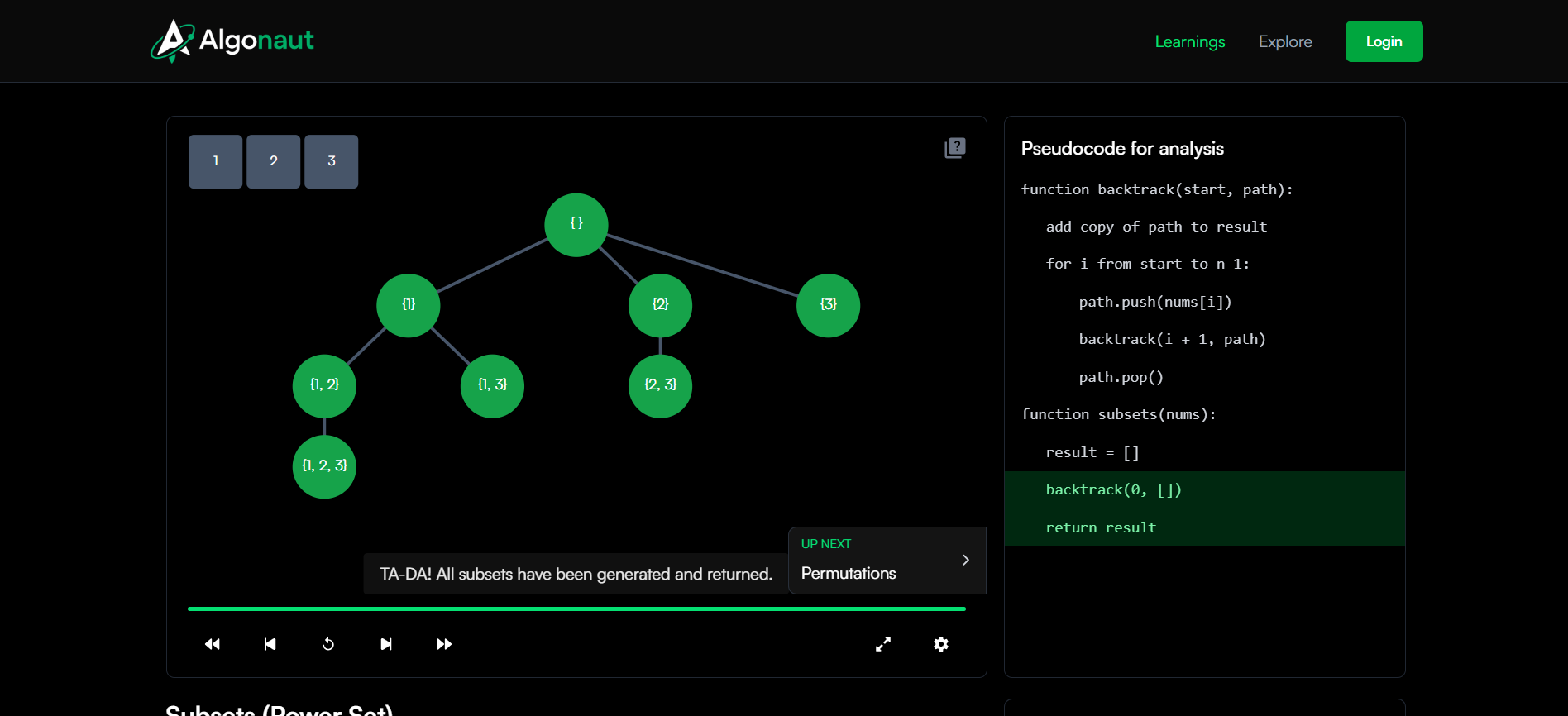The image size is (1568, 716).
Task: Select the array element 1 box
Action: [x=216, y=161]
